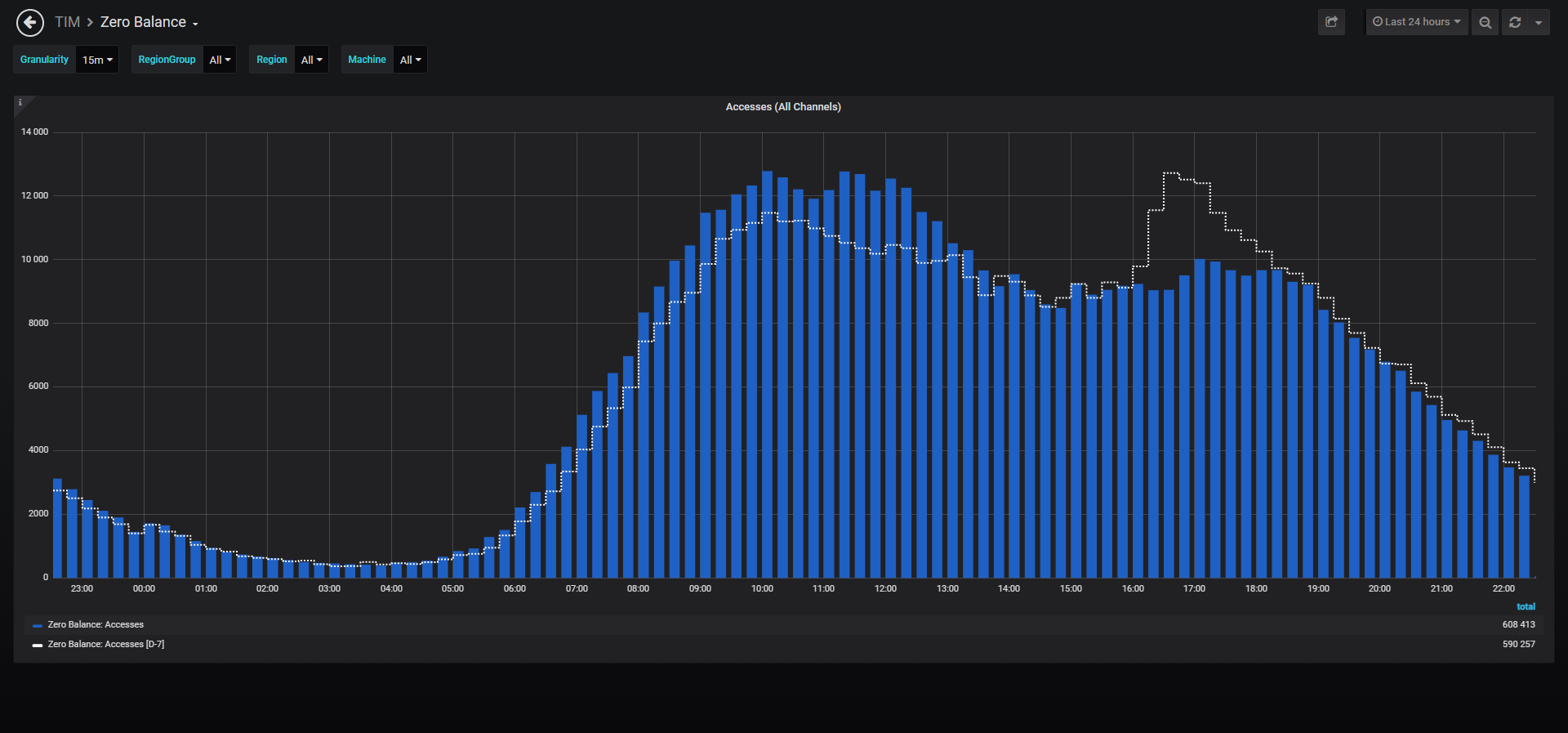Click the 10:00 x-axis time label
This screenshot has height=733, width=1568.
[x=762, y=588]
